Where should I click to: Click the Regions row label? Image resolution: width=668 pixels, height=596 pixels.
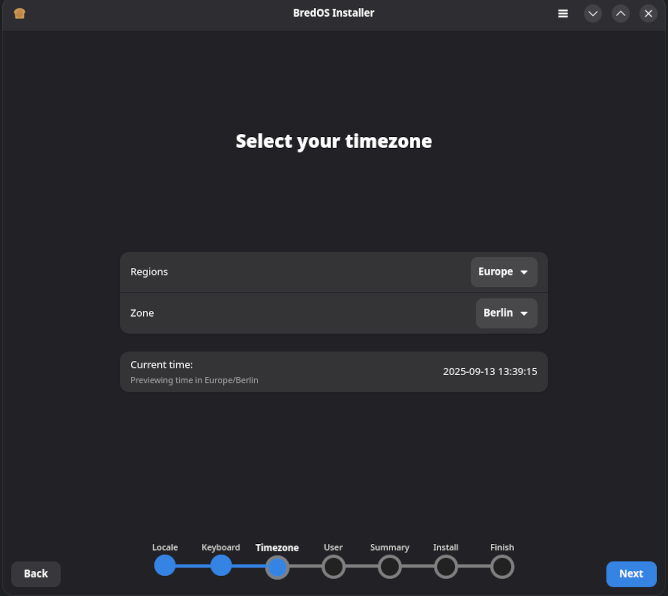149,272
